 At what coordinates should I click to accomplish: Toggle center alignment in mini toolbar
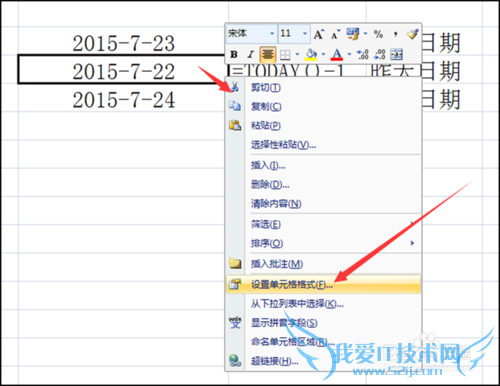(x=268, y=54)
